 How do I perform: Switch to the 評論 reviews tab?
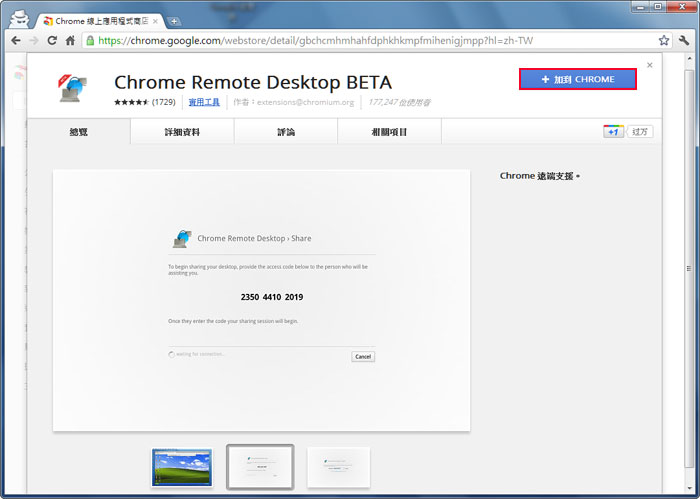286,132
